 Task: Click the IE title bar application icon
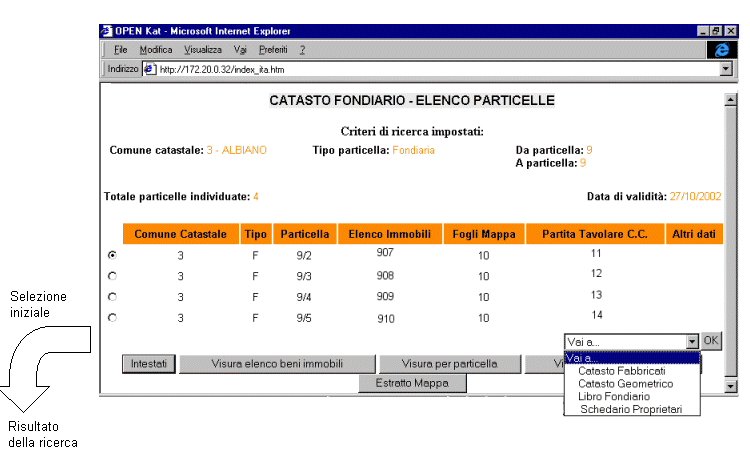(x=108, y=31)
